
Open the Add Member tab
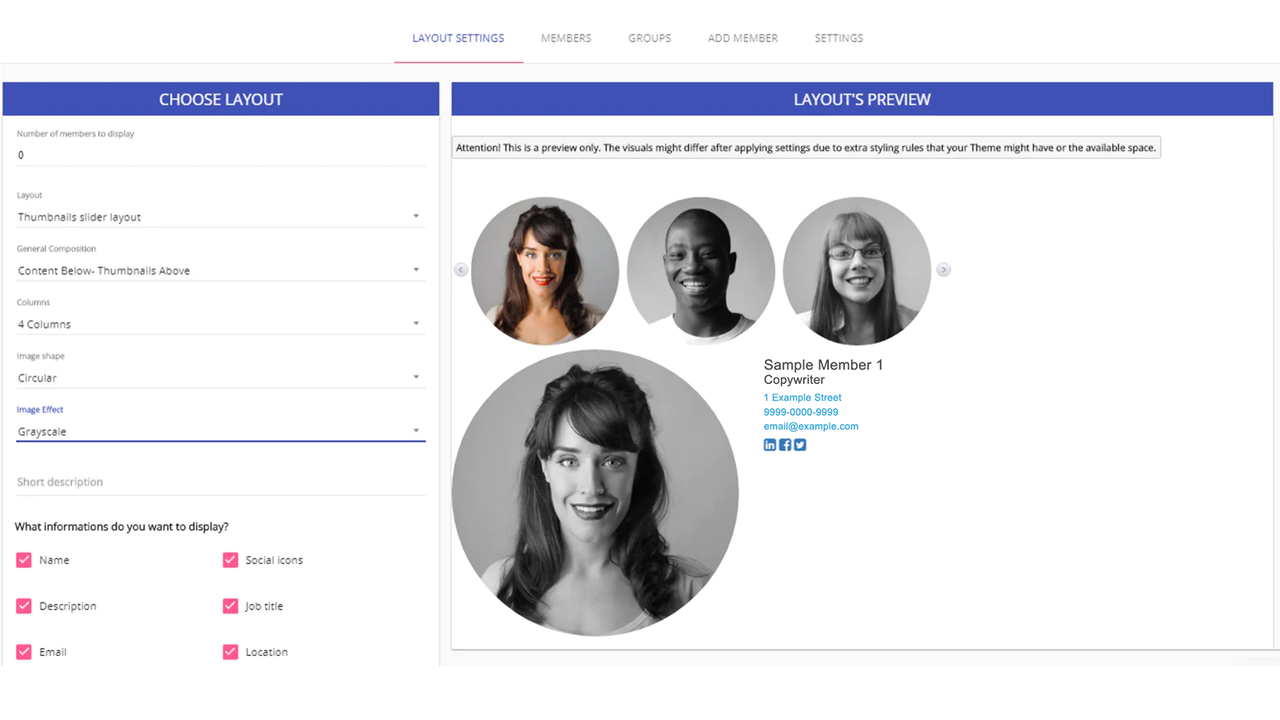tap(743, 38)
